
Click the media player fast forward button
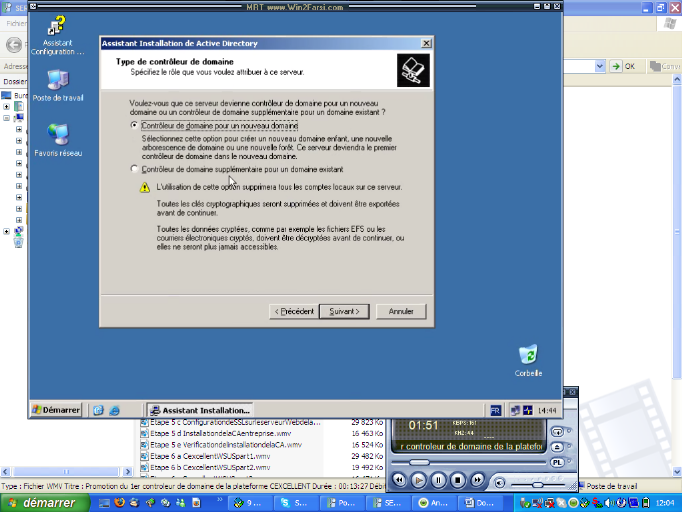pyautogui.click(x=477, y=480)
